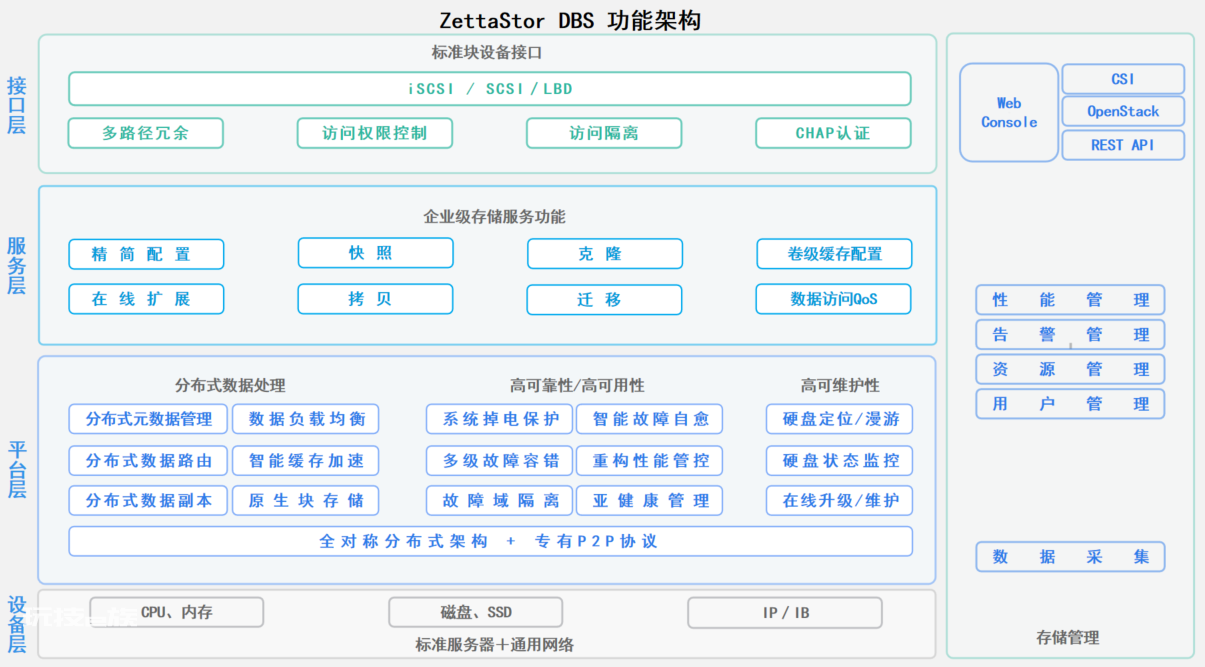
Task: Select the 在线扩展 box
Action: 146,299
